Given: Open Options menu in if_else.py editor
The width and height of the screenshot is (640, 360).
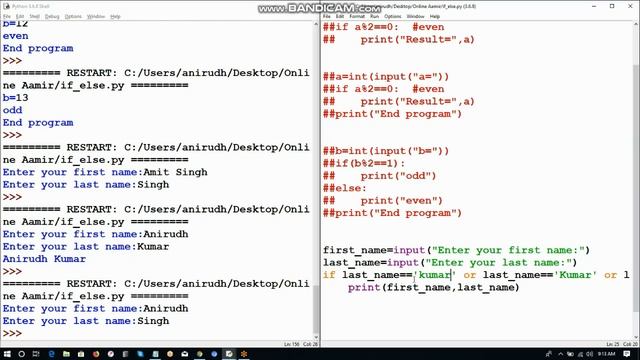Looking at the screenshot, I should point(392,16).
